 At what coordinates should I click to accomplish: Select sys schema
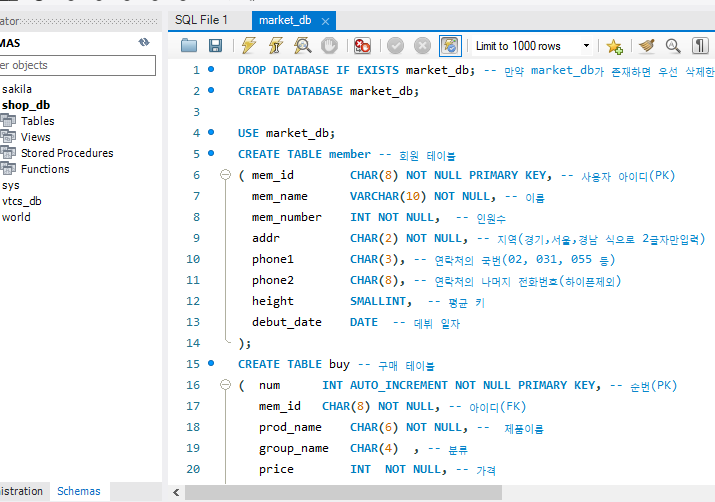coord(10,185)
